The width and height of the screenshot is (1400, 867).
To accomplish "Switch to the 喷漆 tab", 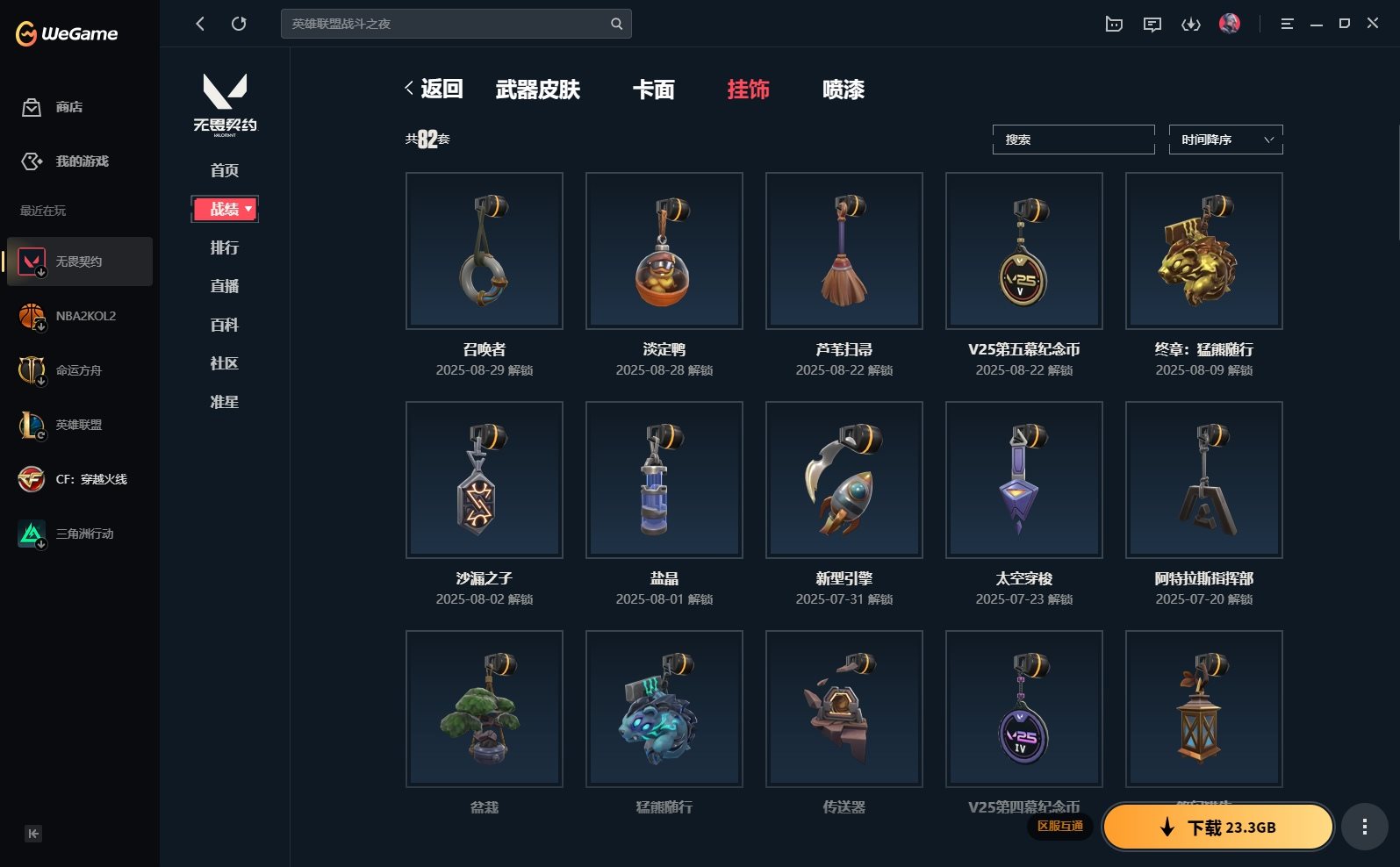I will click(844, 90).
